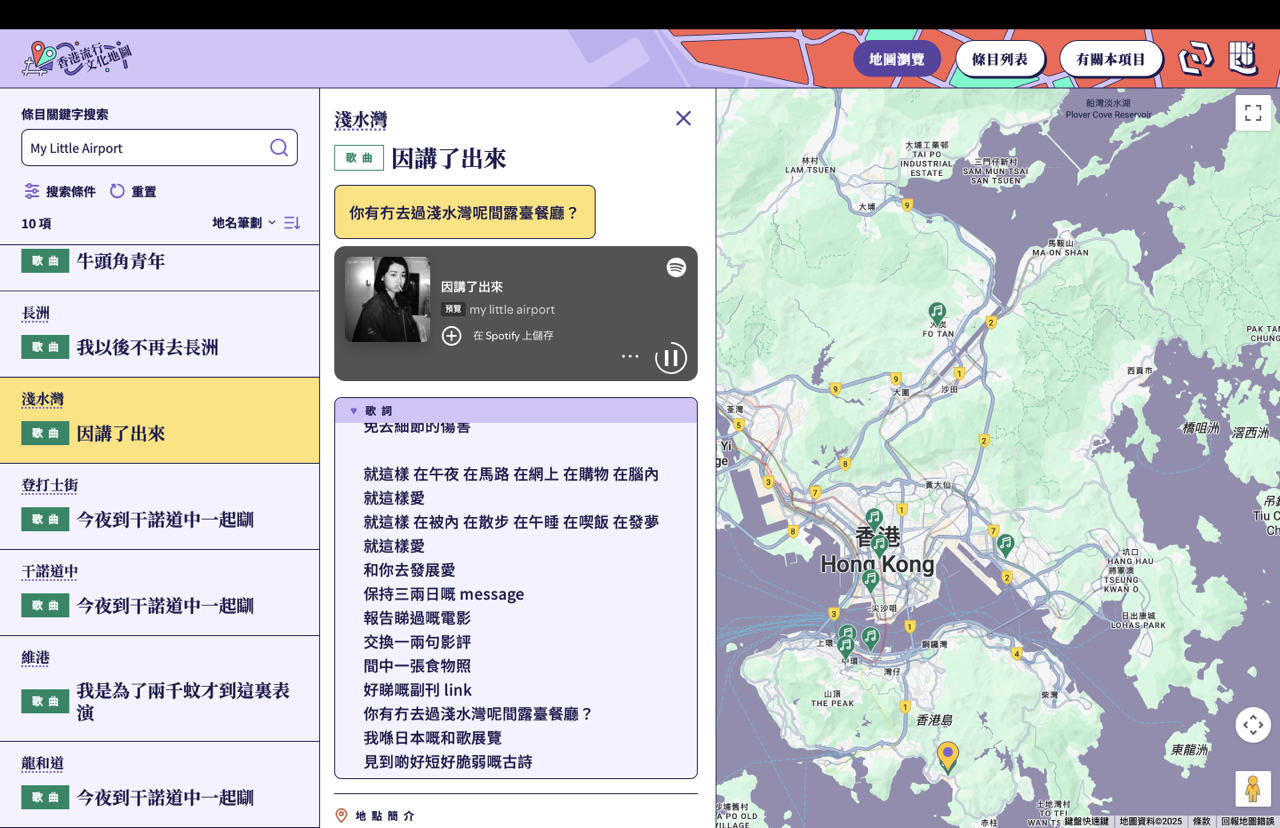Click the keyword search input field
Viewport: 1280px width, 828px height.
[145, 148]
